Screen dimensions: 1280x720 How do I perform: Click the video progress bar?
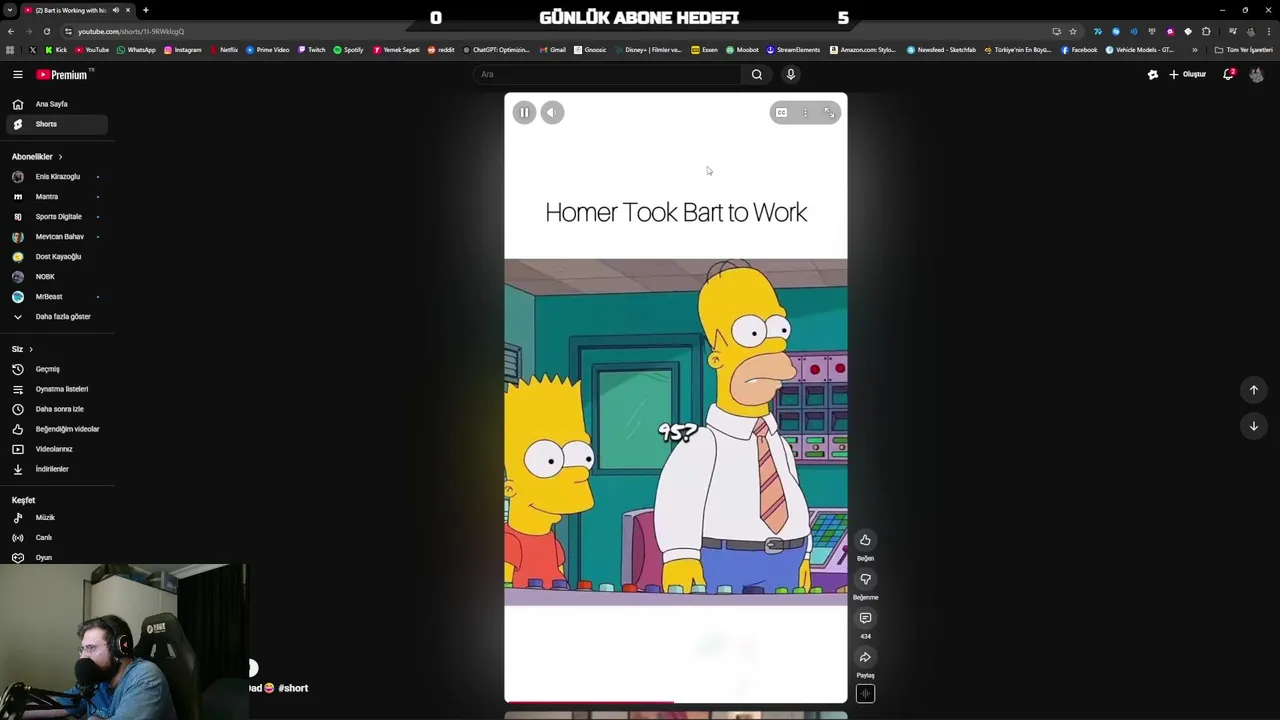676,702
